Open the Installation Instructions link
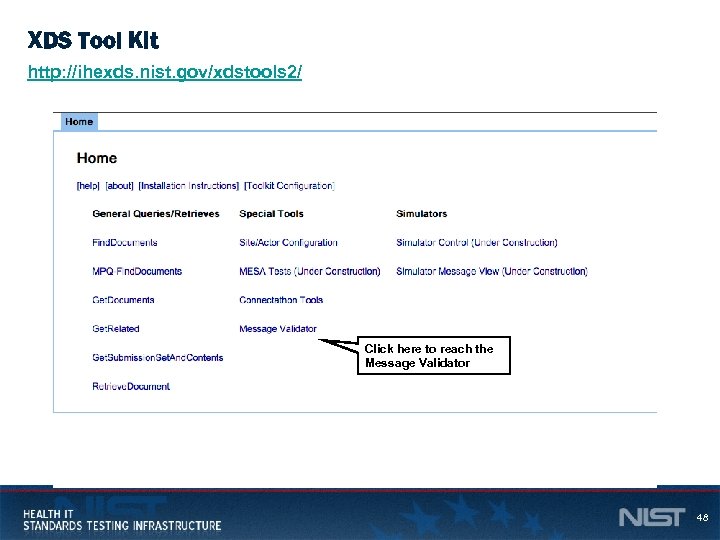This screenshot has height=540, width=720. [x=189, y=186]
